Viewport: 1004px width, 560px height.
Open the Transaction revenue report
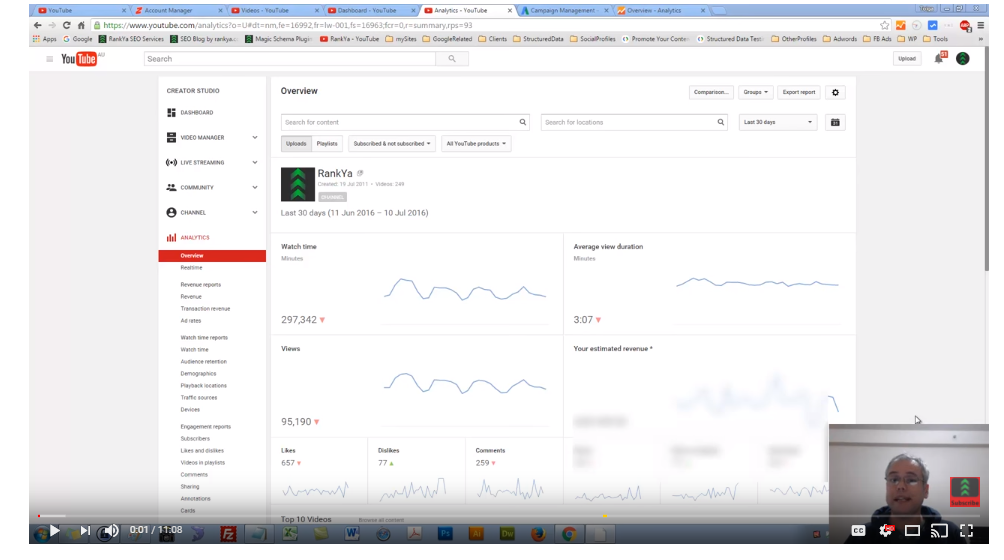206,308
